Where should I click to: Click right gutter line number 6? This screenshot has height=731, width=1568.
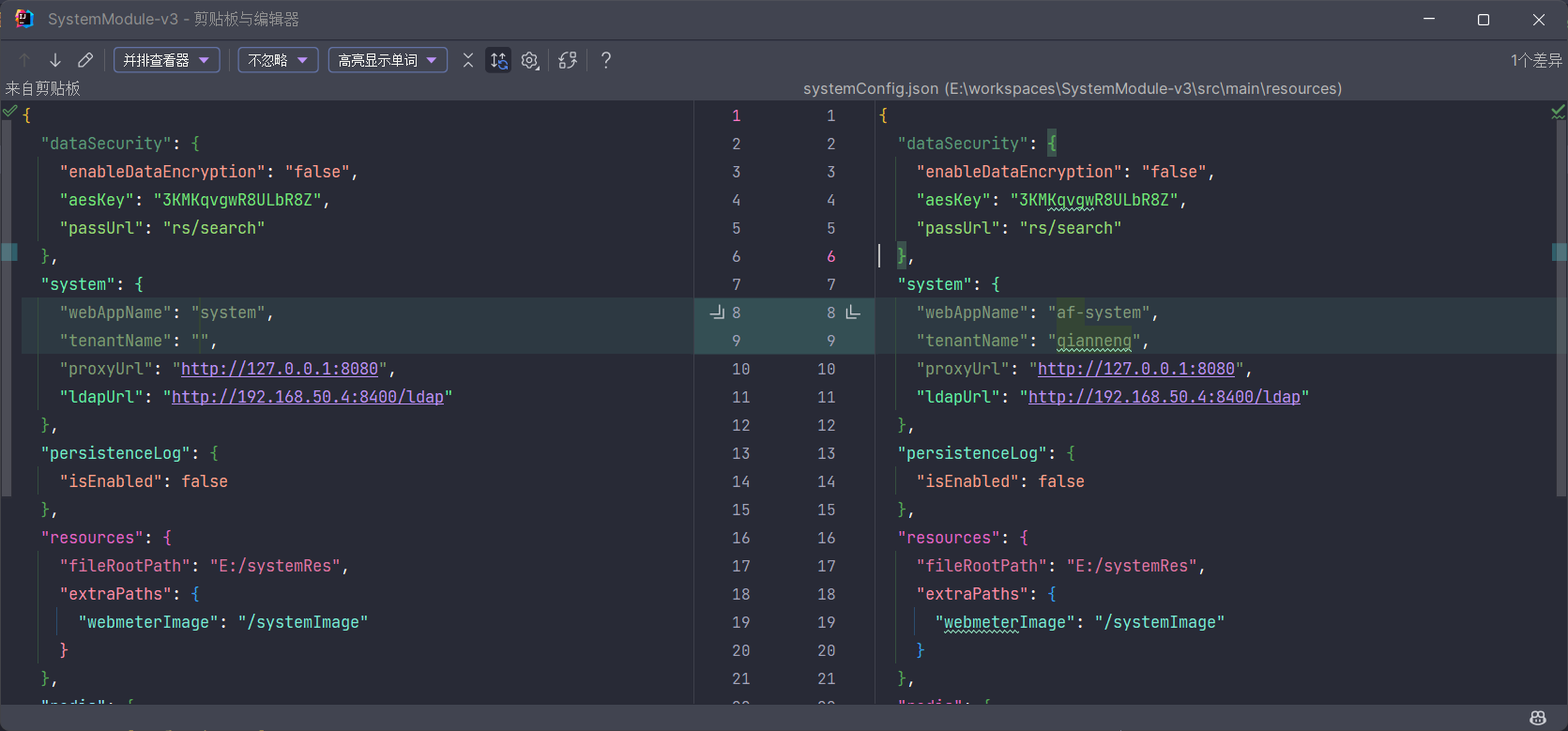tap(830, 256)
